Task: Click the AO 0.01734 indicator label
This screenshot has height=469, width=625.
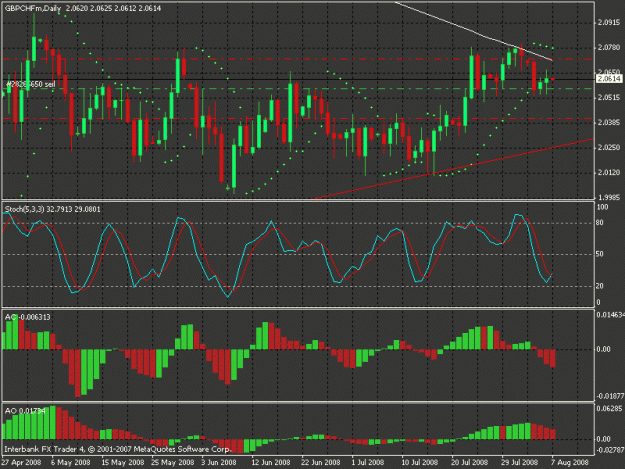Action: pyautogui.click(x=25, y=410)
